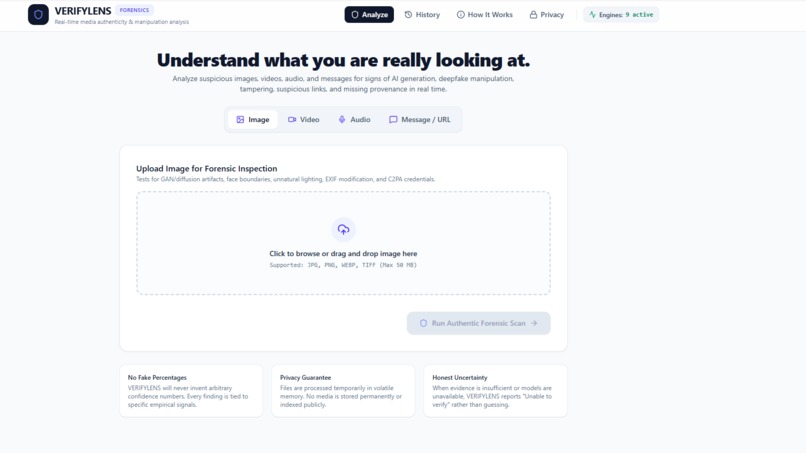
Task: Click the camera icon on the Video tab
Action: pyautogui.click(x=292, y=119)
